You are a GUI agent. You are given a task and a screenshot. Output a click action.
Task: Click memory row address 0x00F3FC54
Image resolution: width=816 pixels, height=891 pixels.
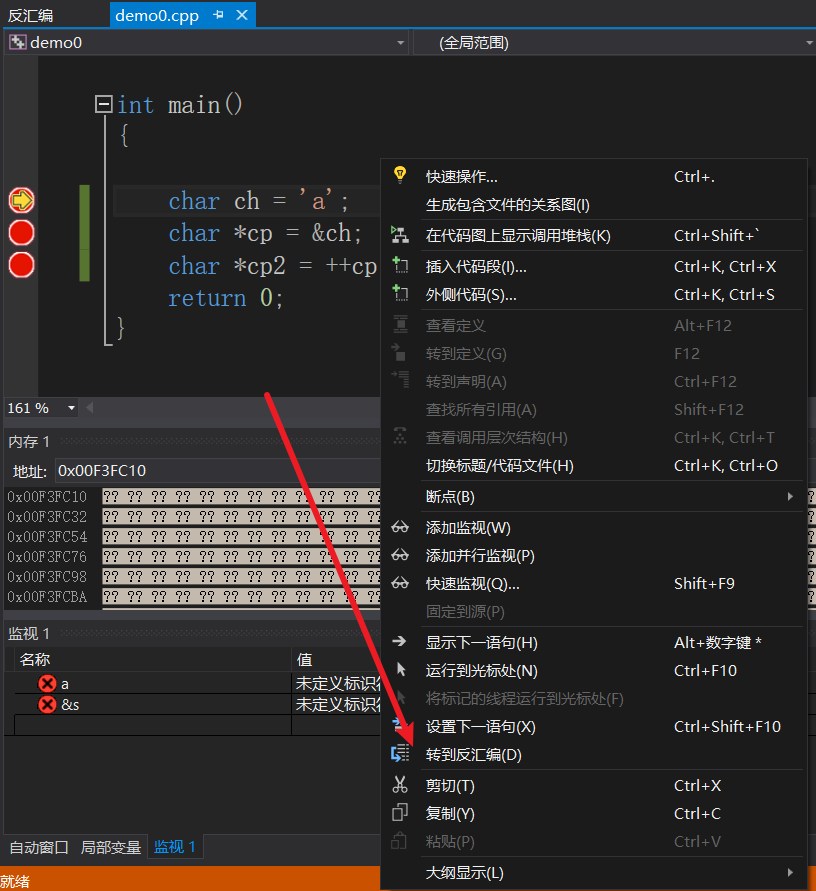coord(47,536)
